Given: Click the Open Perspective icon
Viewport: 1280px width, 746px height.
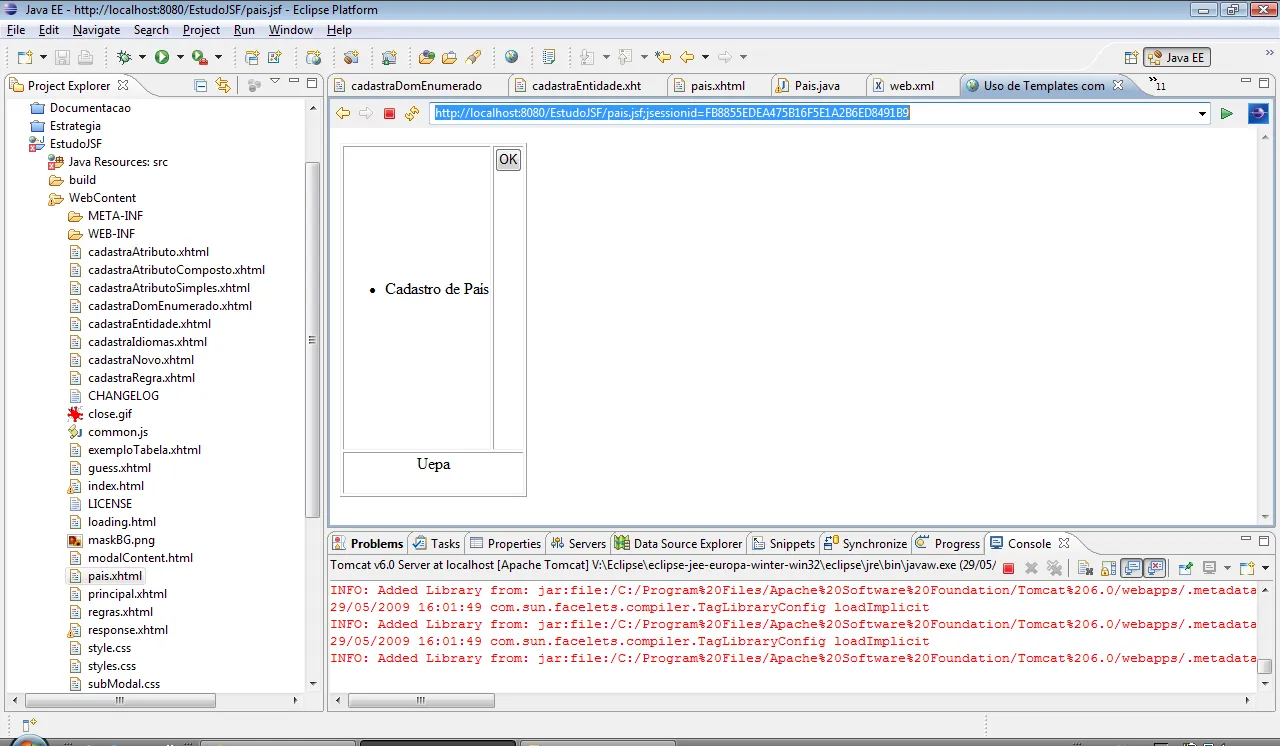Looking at the screenshot, I should tap(1131, 58).
